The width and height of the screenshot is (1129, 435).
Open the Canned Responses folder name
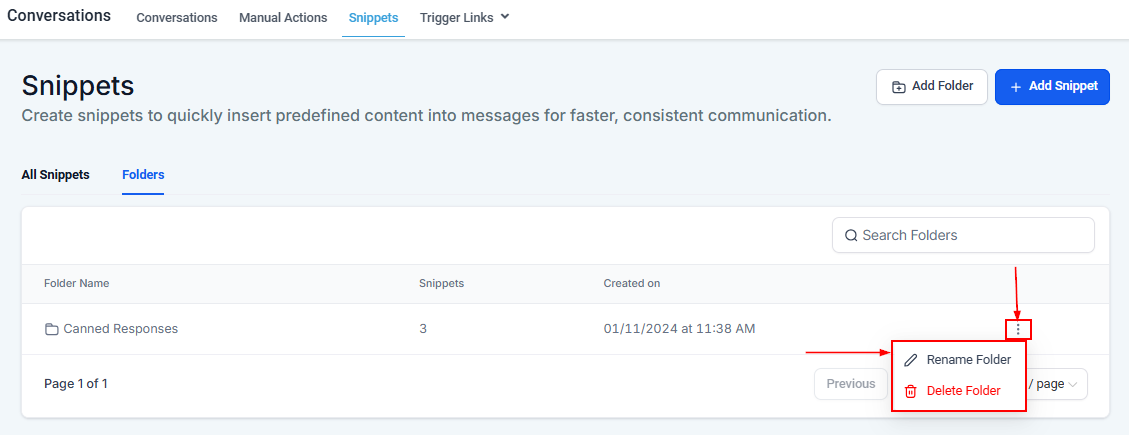(x=120, y=329)
